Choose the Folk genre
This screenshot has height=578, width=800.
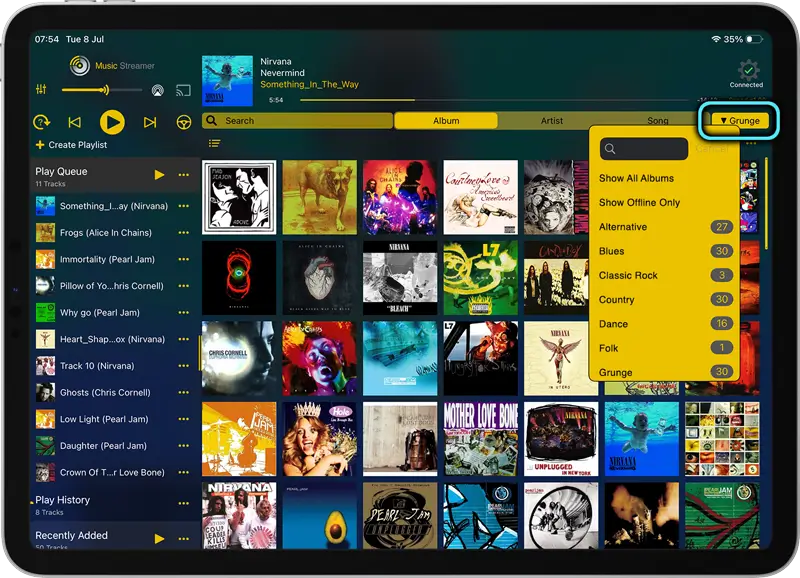664,348
